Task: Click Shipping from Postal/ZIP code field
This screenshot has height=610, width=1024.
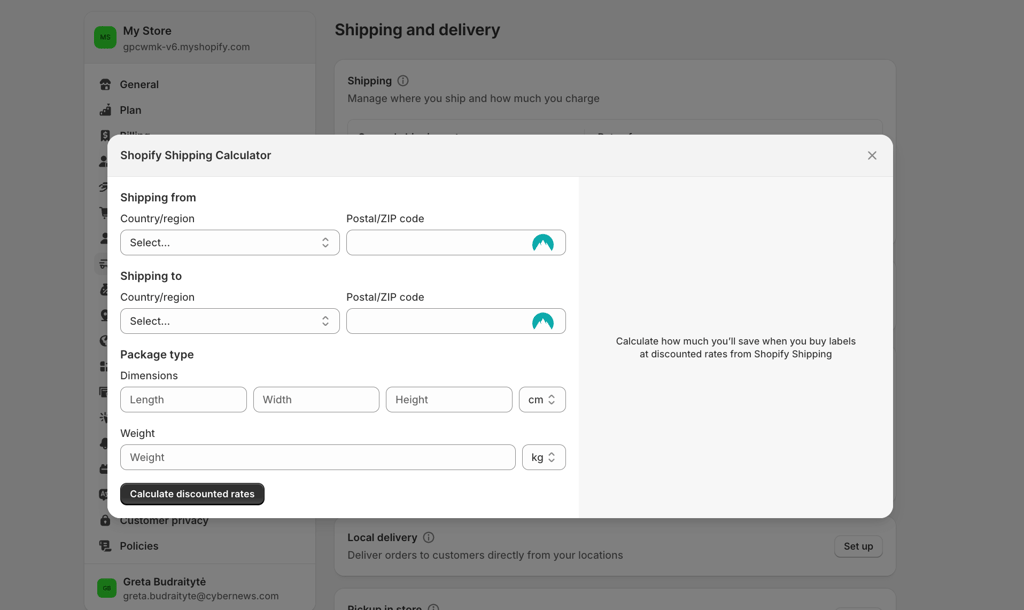Action: tap(456, 242)
